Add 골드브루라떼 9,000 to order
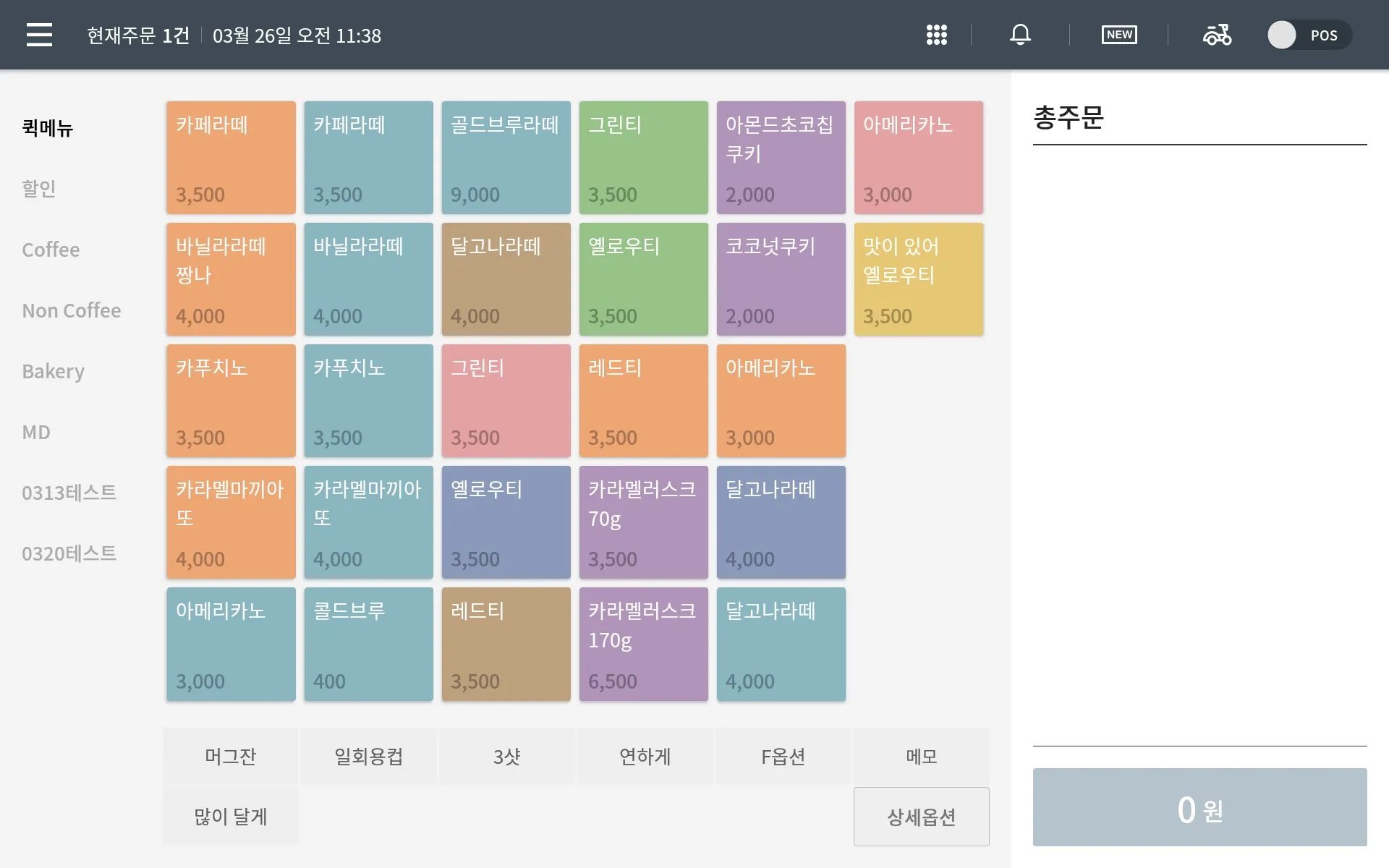The image size is (1389, 868). coord(506,158)
